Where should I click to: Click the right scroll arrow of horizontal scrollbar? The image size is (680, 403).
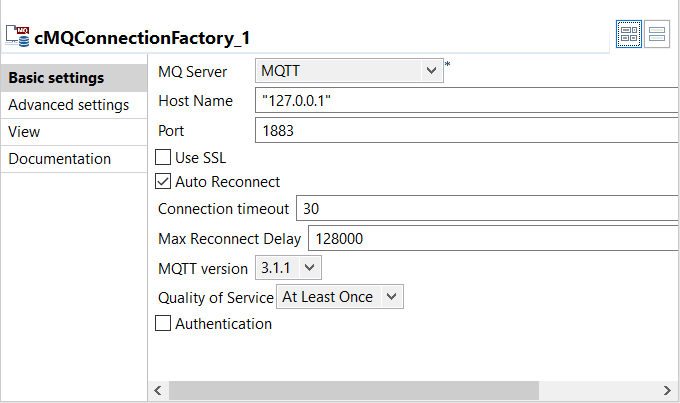click(668, 390)
